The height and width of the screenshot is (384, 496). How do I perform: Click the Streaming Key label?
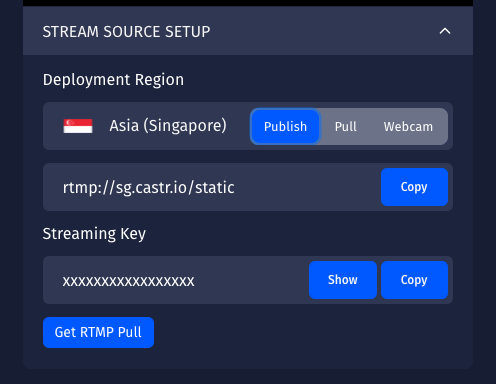coord(94,233)
